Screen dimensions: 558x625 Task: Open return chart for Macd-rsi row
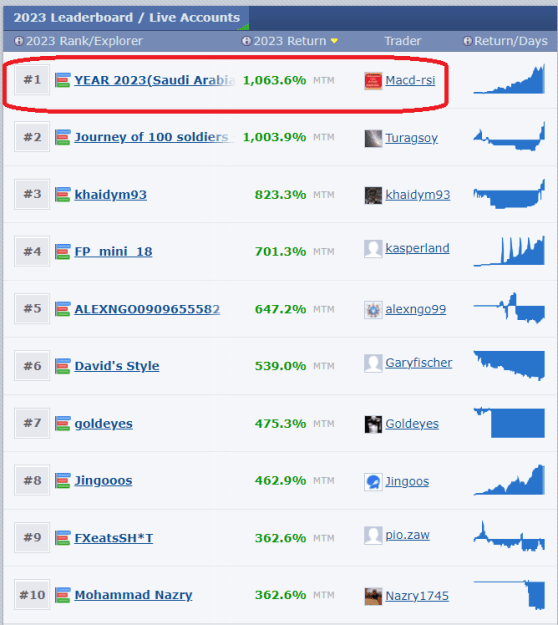[509, 79]
